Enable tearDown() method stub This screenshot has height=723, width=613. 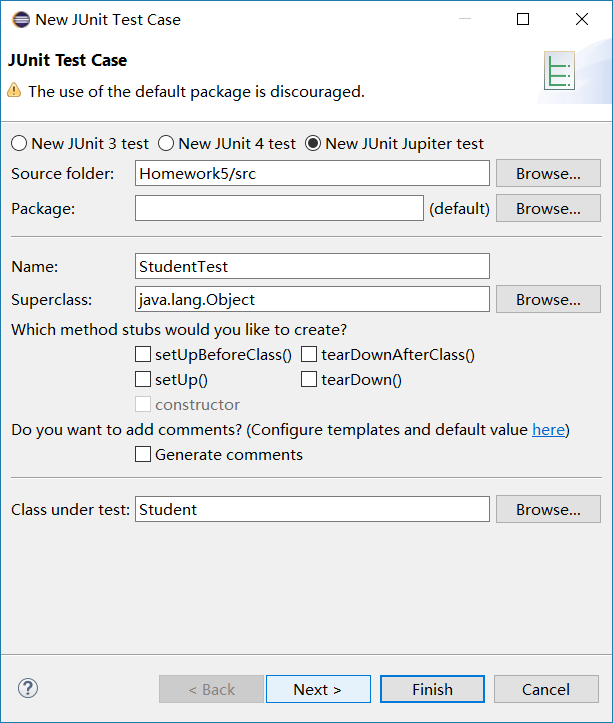tap(309, 379)
